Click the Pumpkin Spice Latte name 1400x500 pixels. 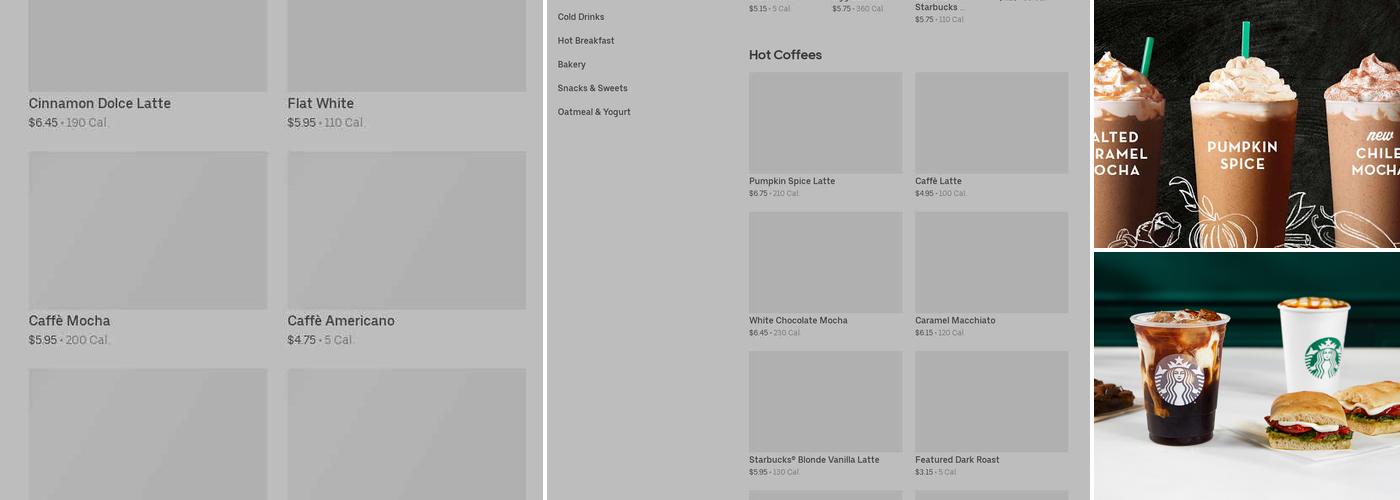click(792, 181)
